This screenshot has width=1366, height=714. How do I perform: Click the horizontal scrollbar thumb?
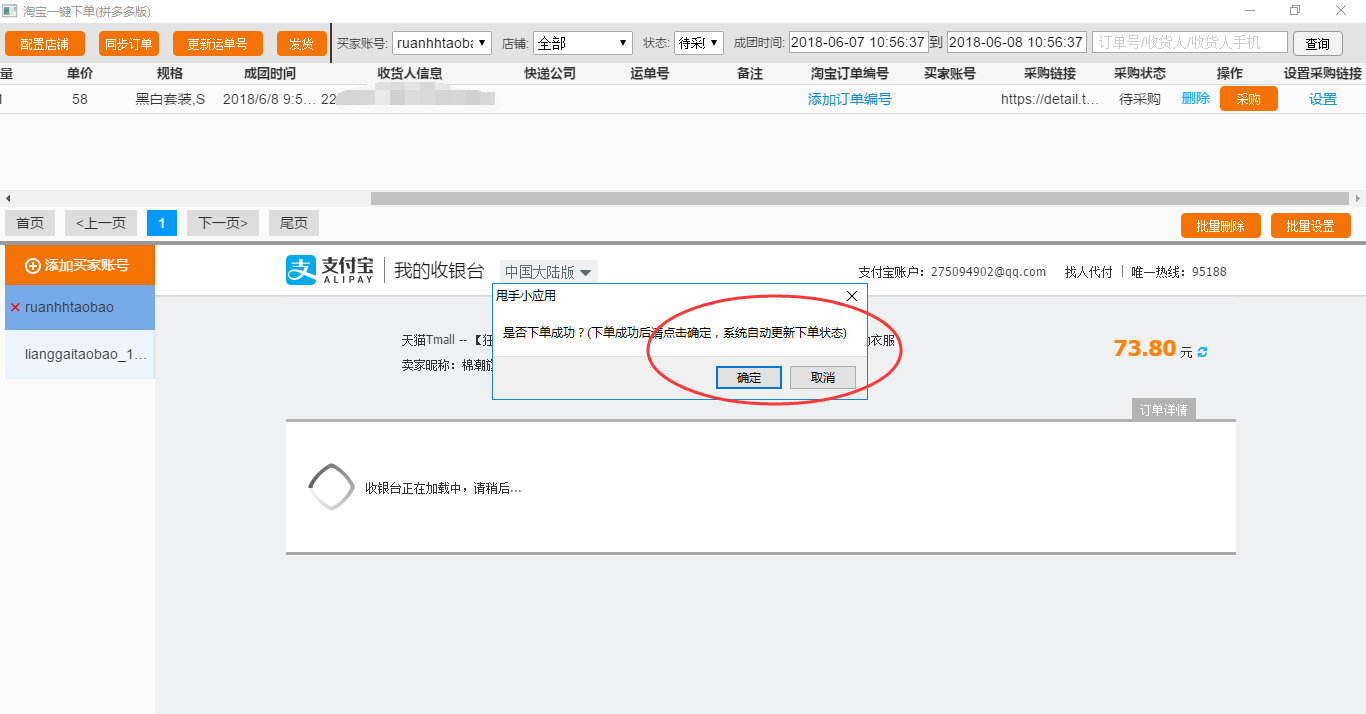(860, 198)
